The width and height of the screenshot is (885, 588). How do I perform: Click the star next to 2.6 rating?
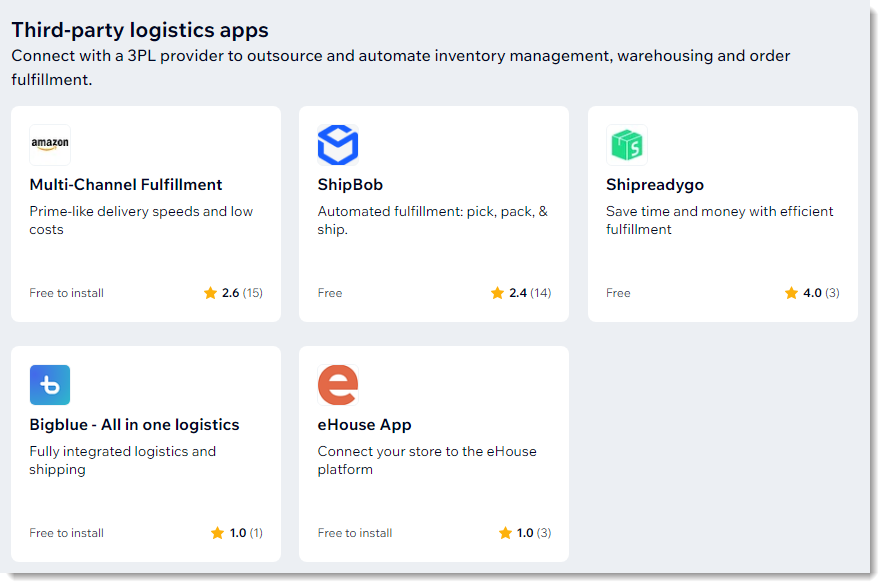(211, 293)
